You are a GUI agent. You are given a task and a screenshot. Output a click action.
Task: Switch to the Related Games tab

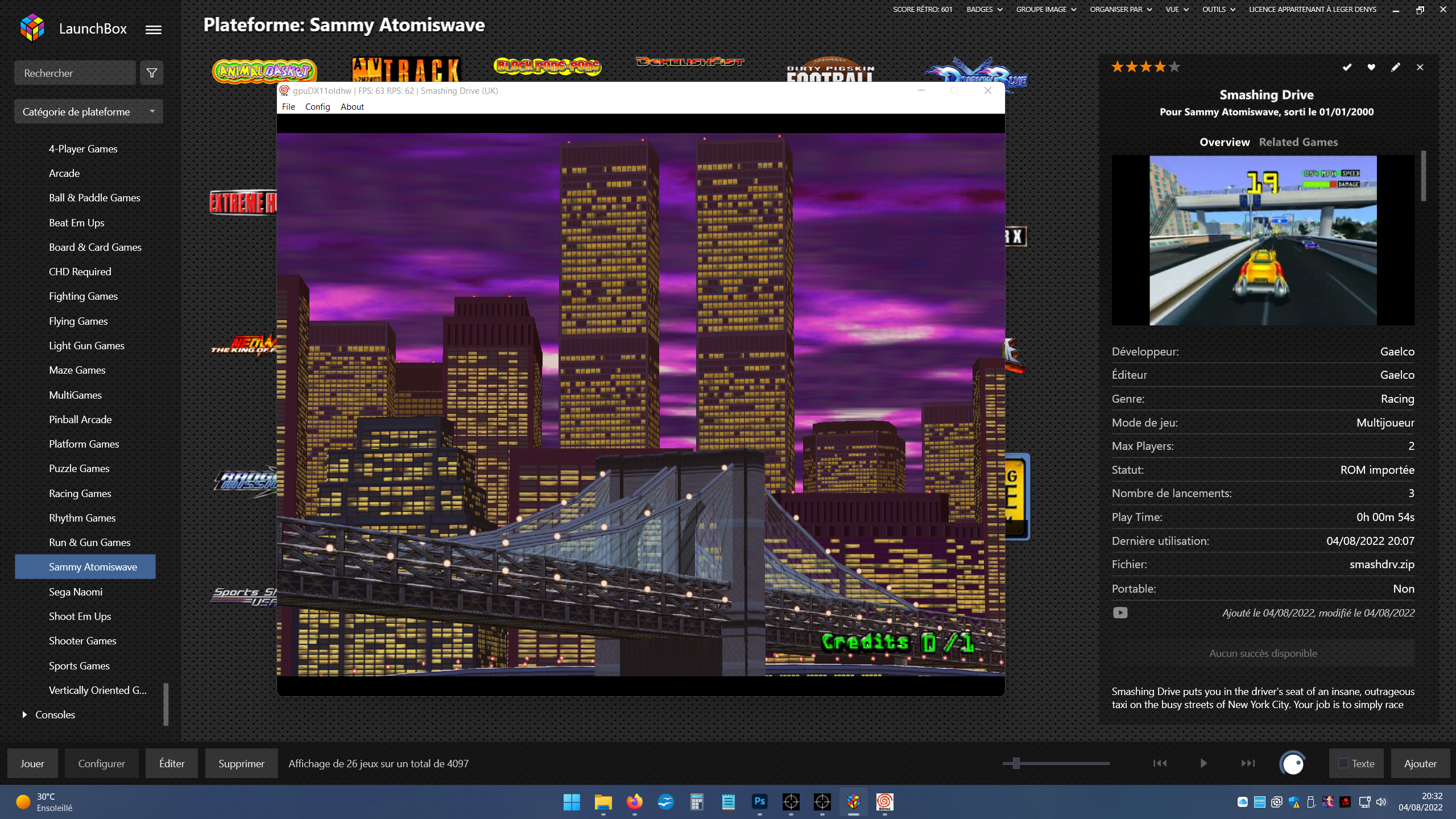click(1298, 142)
